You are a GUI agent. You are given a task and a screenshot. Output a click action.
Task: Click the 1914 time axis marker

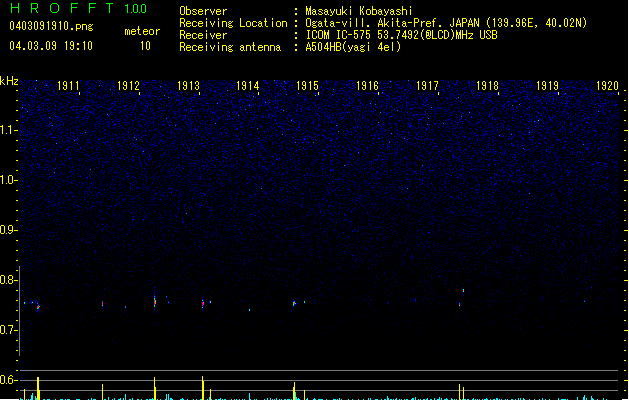(x=248, y=86)
